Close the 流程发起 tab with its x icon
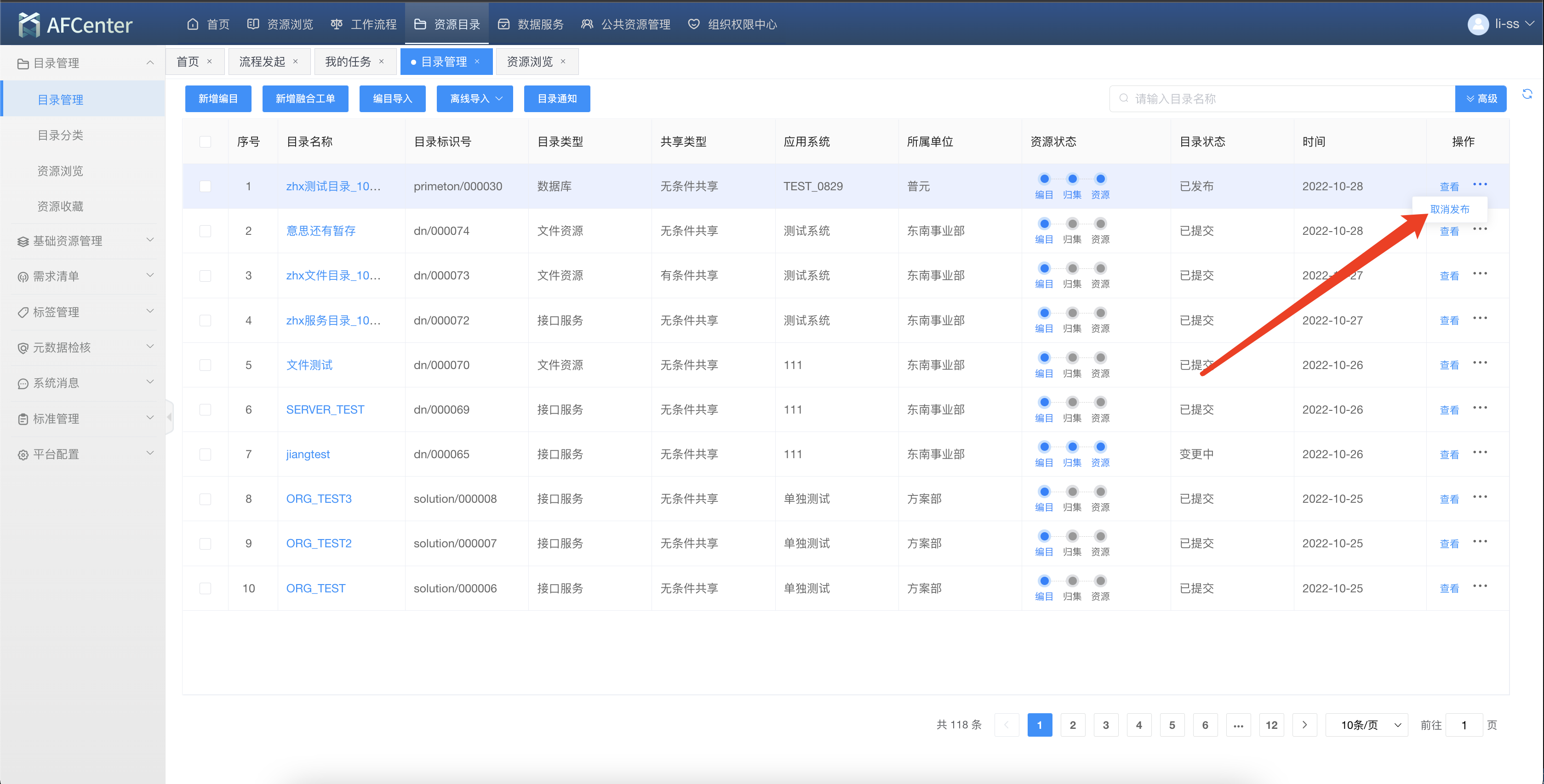 point(295,62)
